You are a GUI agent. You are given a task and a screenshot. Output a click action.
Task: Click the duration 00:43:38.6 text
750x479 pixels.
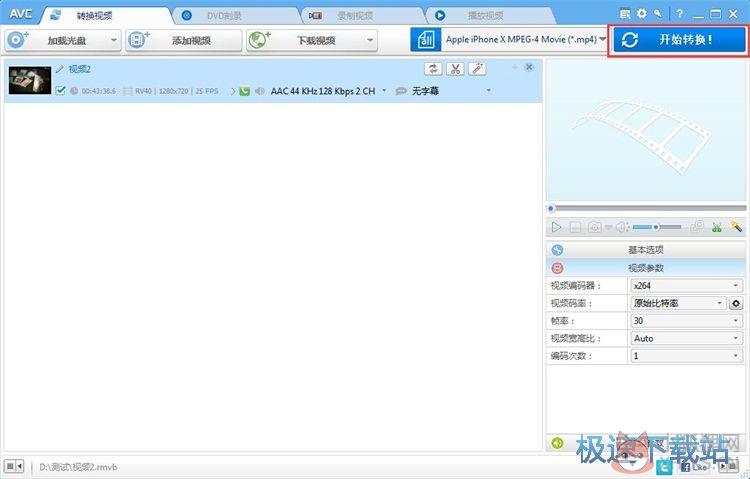[99, 91]
